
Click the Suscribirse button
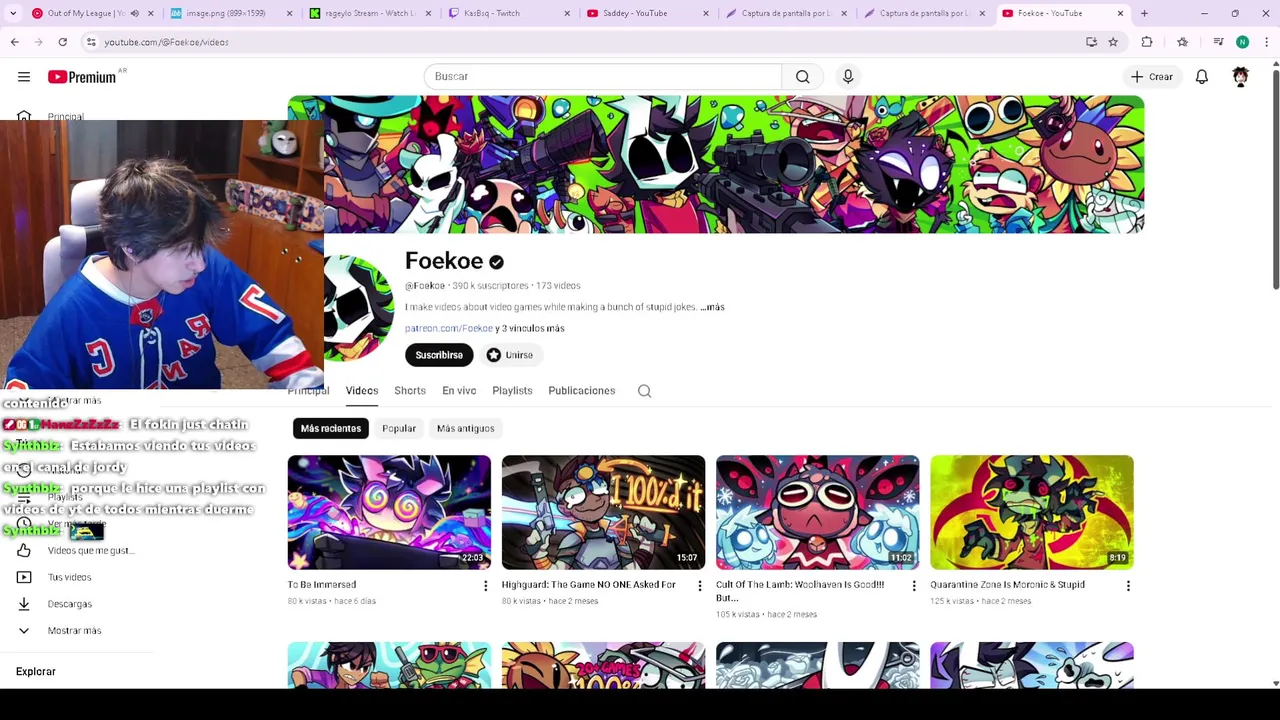coord(439,355)
